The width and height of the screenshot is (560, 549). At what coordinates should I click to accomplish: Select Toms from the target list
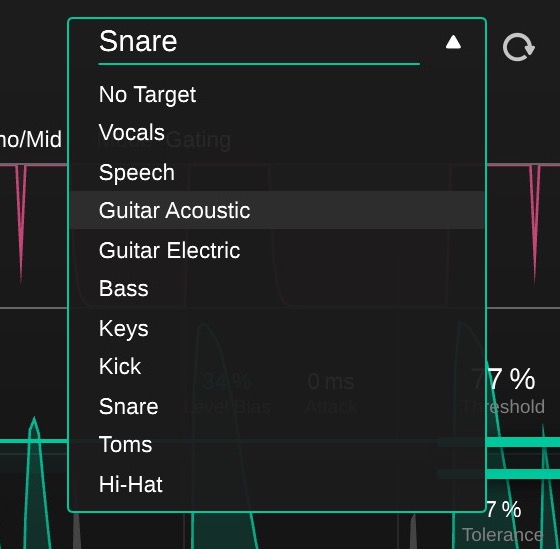277,444
